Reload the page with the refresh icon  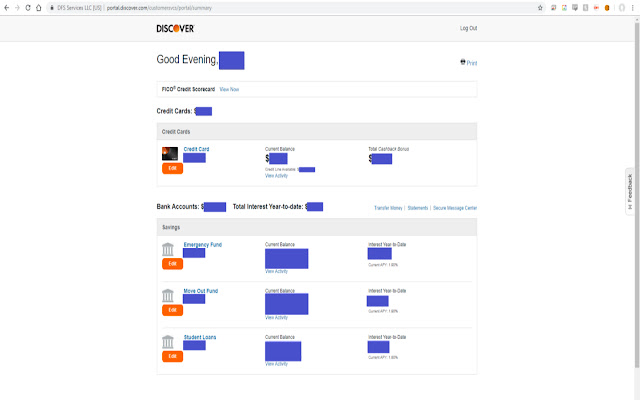[x=28, y=8]
